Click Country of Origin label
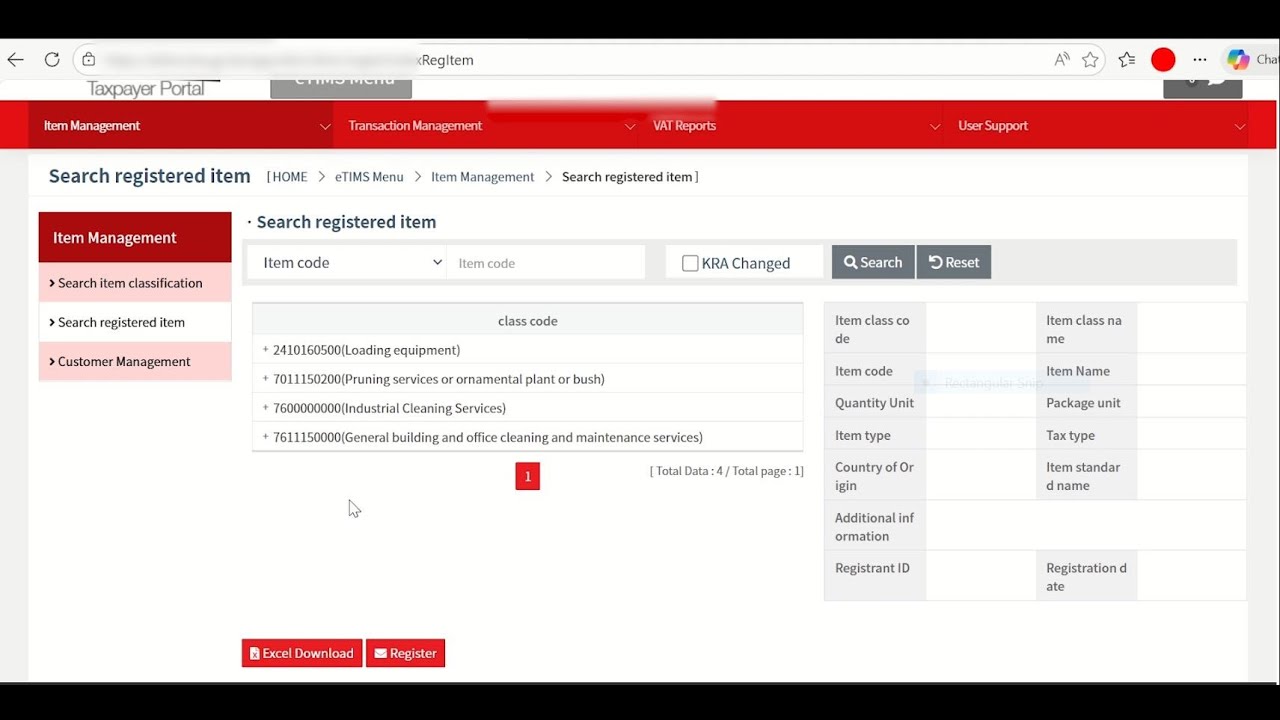Screen dimensions: 1280x720 click(x=874, y=476)
